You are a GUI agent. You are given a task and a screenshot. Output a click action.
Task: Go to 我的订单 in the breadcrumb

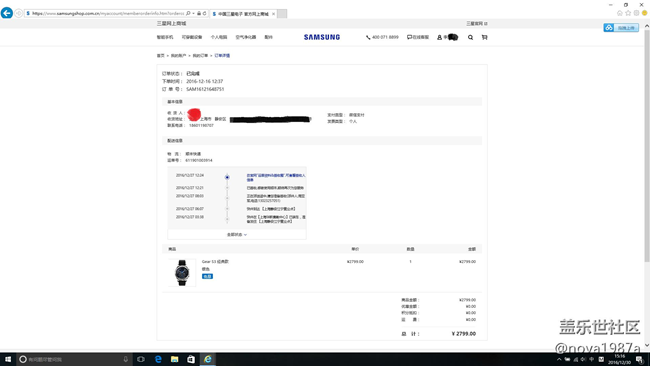click(x=200, y=56)
